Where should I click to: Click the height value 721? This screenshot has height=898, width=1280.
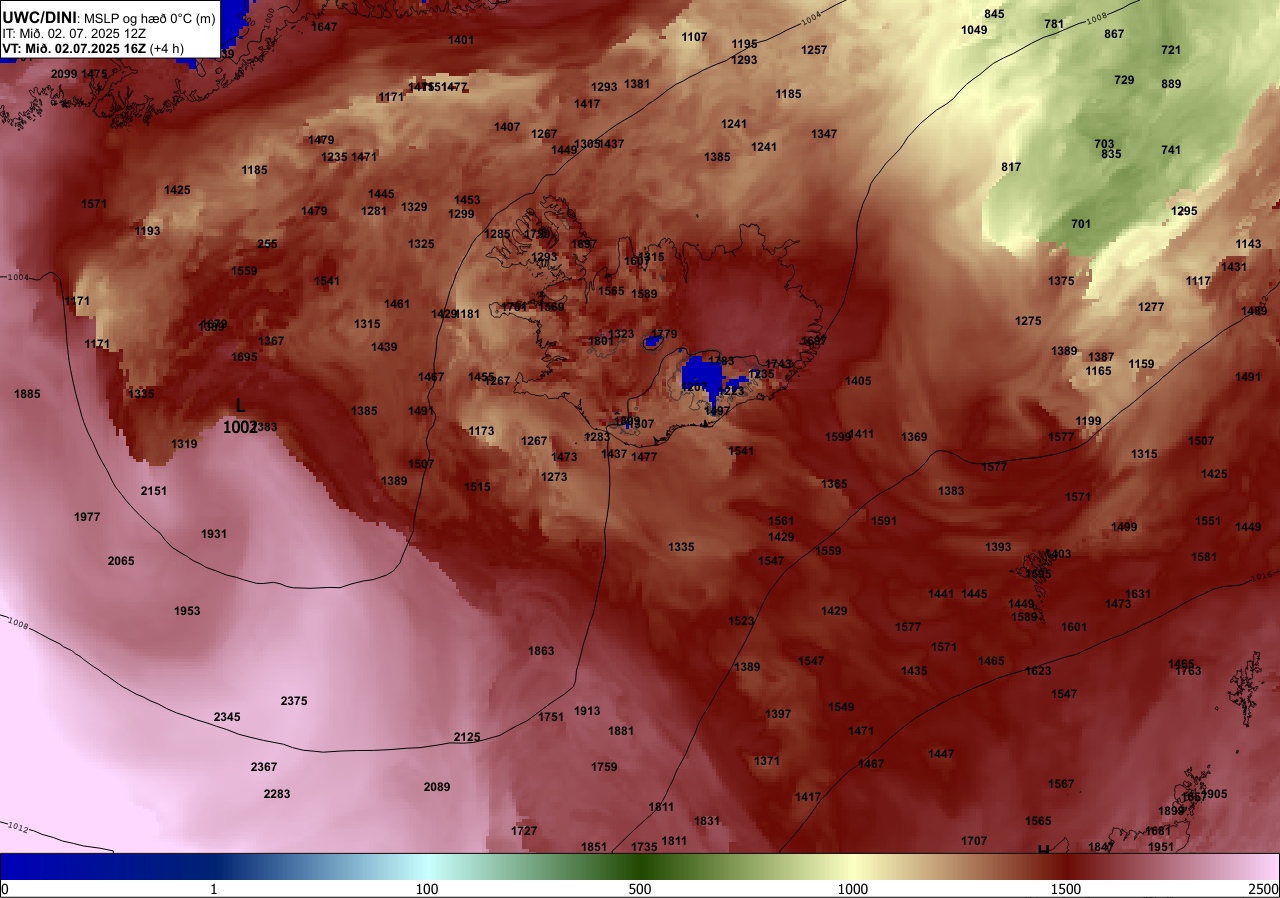(1171, 50)
